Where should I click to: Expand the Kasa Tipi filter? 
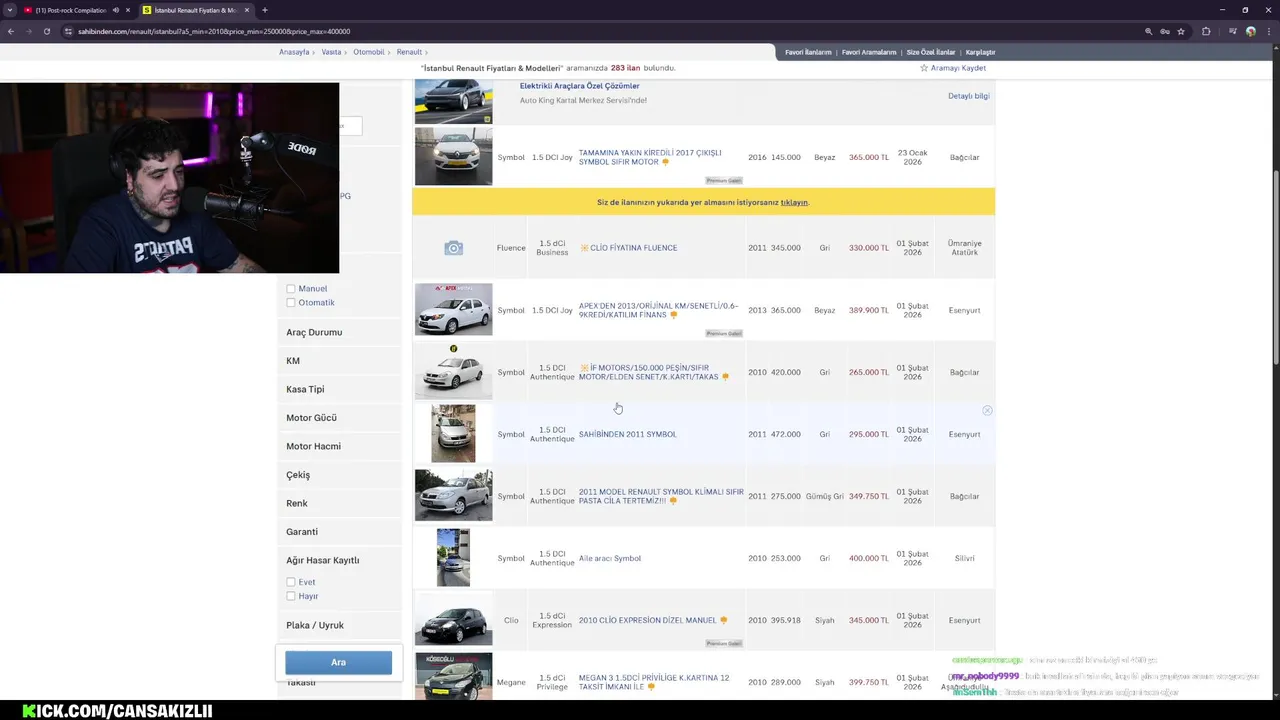(305, 389)
